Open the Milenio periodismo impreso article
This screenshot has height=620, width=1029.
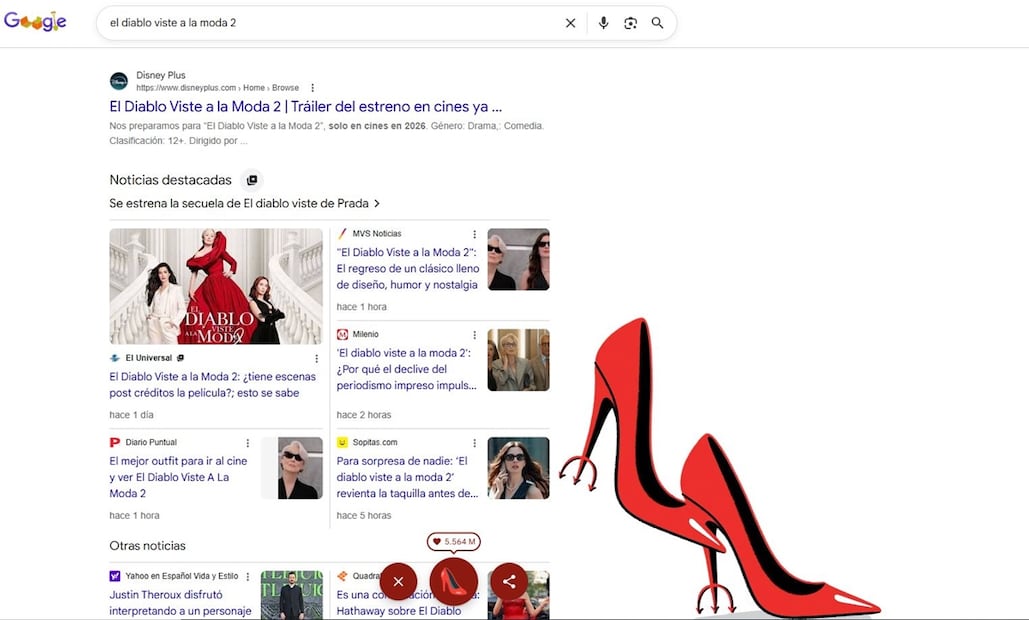click(407, 369)
